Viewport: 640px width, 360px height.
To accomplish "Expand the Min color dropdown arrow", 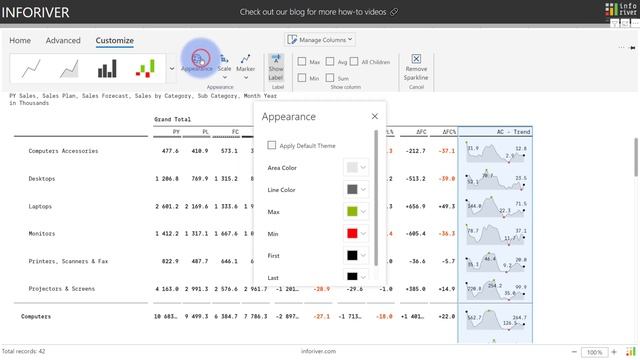I will click(x=363, y=233).
